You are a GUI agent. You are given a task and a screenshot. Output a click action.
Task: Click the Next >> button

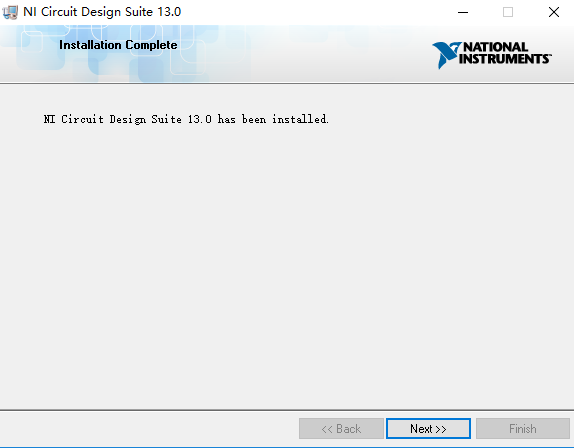(x=428, y=429)
